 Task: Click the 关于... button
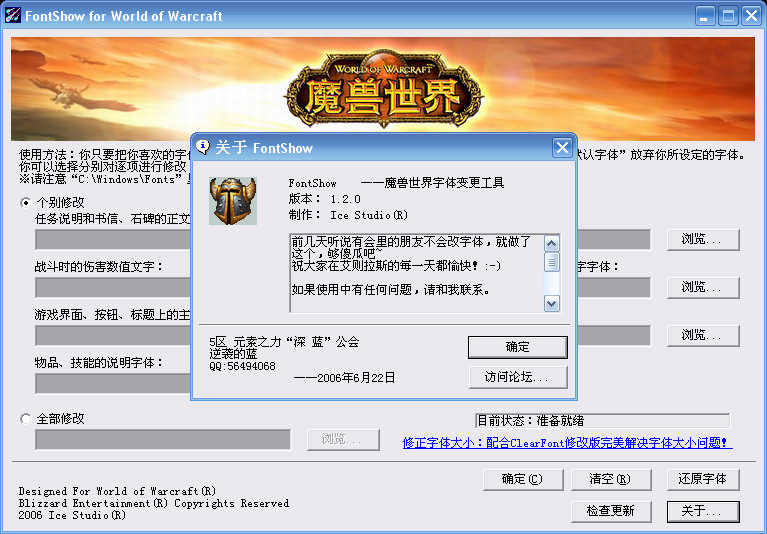coord(703,512)
